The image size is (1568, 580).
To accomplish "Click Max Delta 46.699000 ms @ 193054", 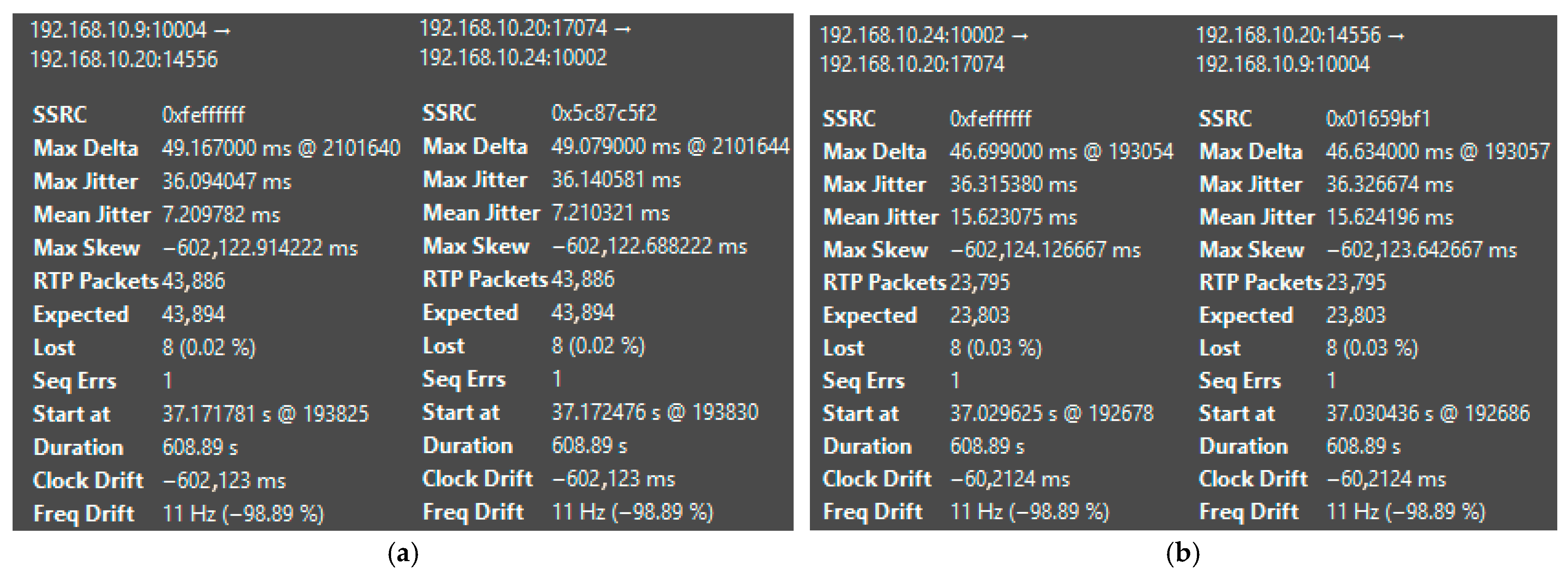I will click(1061, 151).
